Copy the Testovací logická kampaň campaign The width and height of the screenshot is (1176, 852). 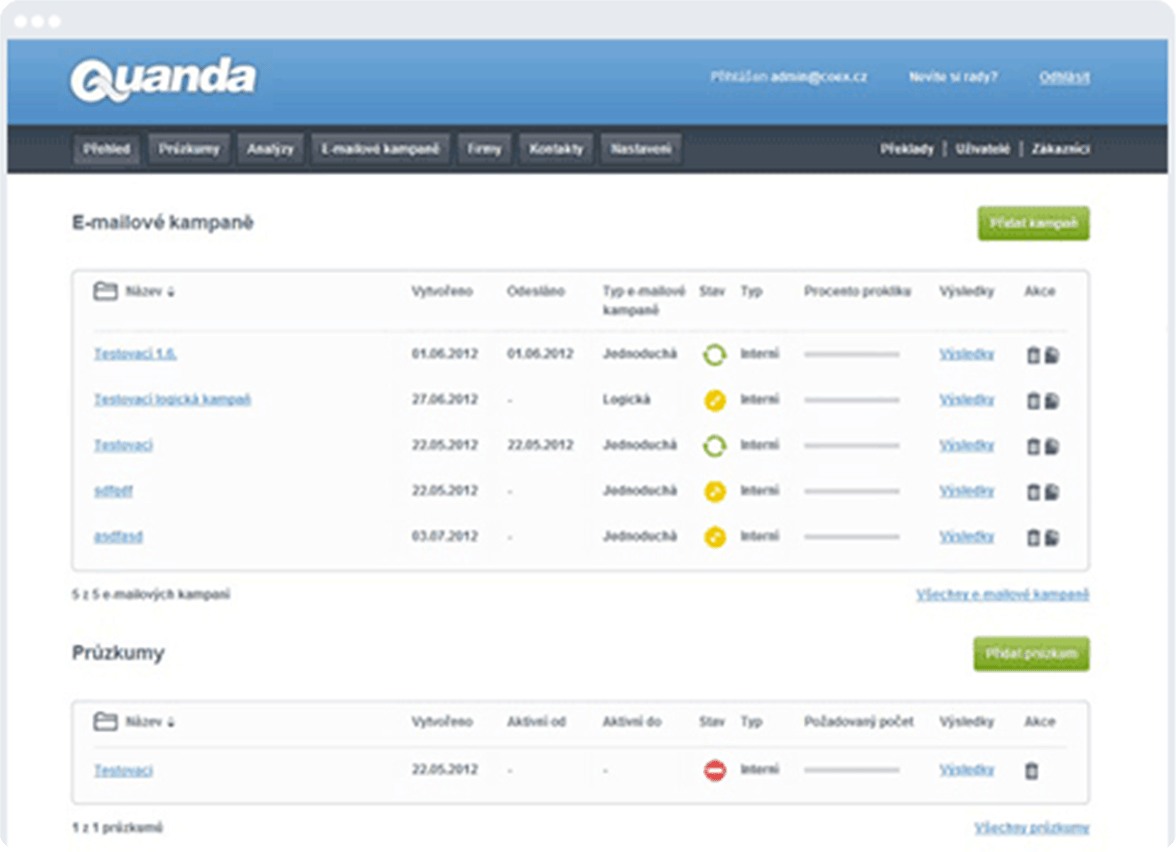pyautogui.click(x=1052, y=401)
